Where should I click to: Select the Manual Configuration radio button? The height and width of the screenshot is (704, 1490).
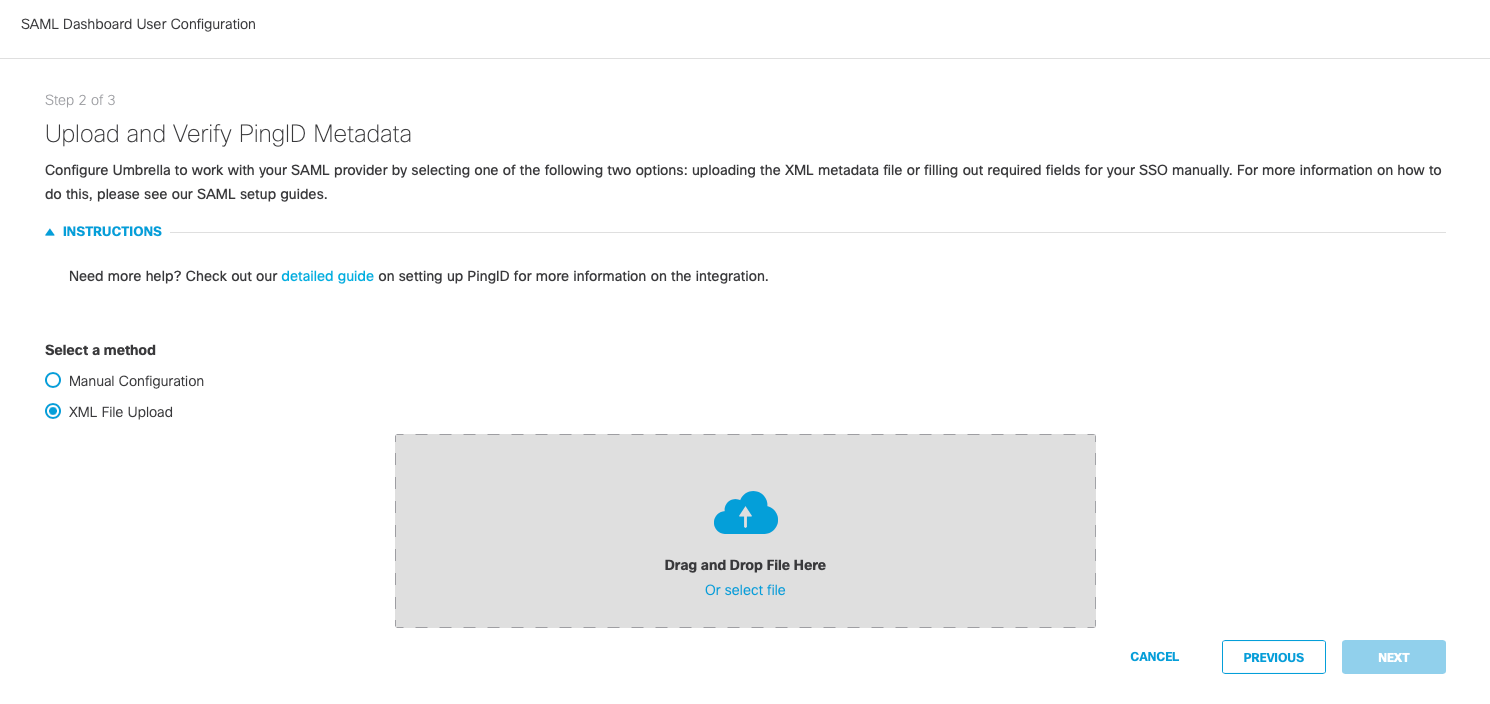pos(53,380)
